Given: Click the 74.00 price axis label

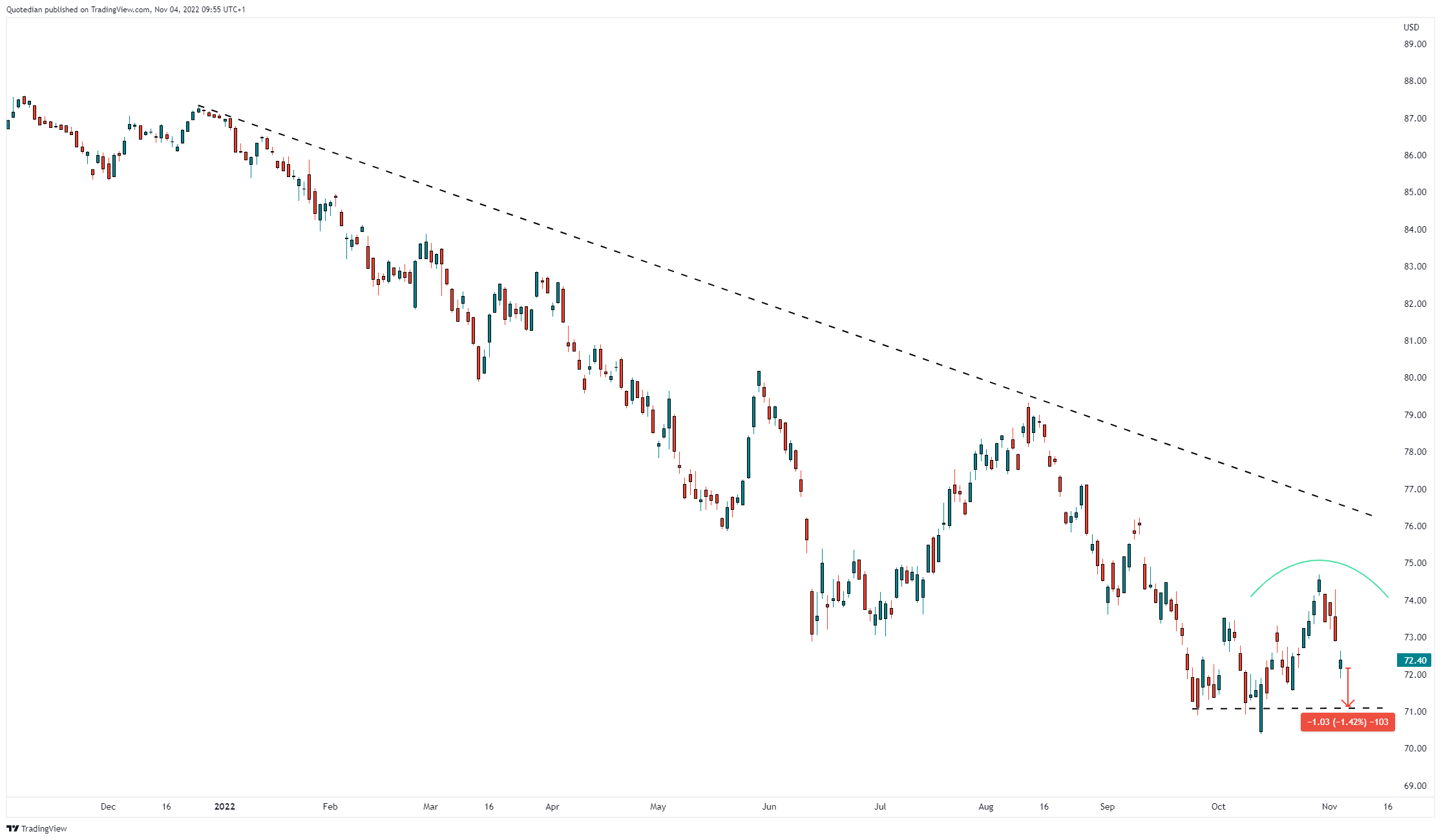Looking at the screenshot, I should point(1415,600).
